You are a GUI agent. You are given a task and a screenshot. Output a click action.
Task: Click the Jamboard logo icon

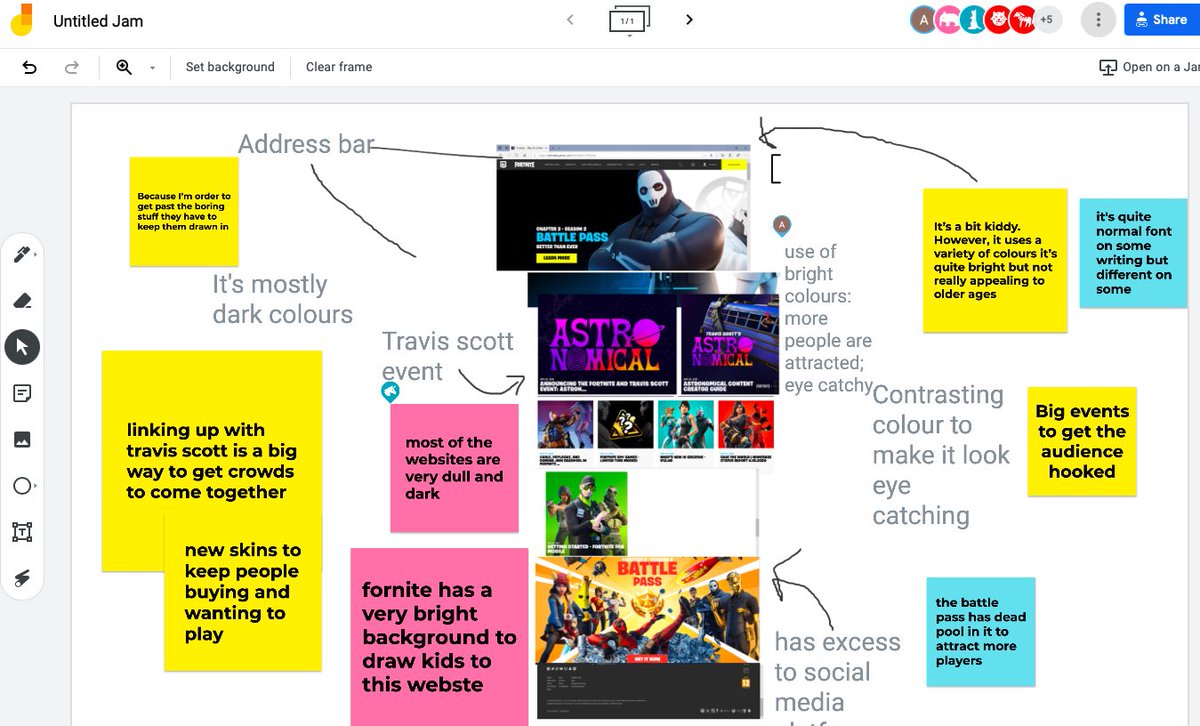pyautogui.click(x=20, y=20)
